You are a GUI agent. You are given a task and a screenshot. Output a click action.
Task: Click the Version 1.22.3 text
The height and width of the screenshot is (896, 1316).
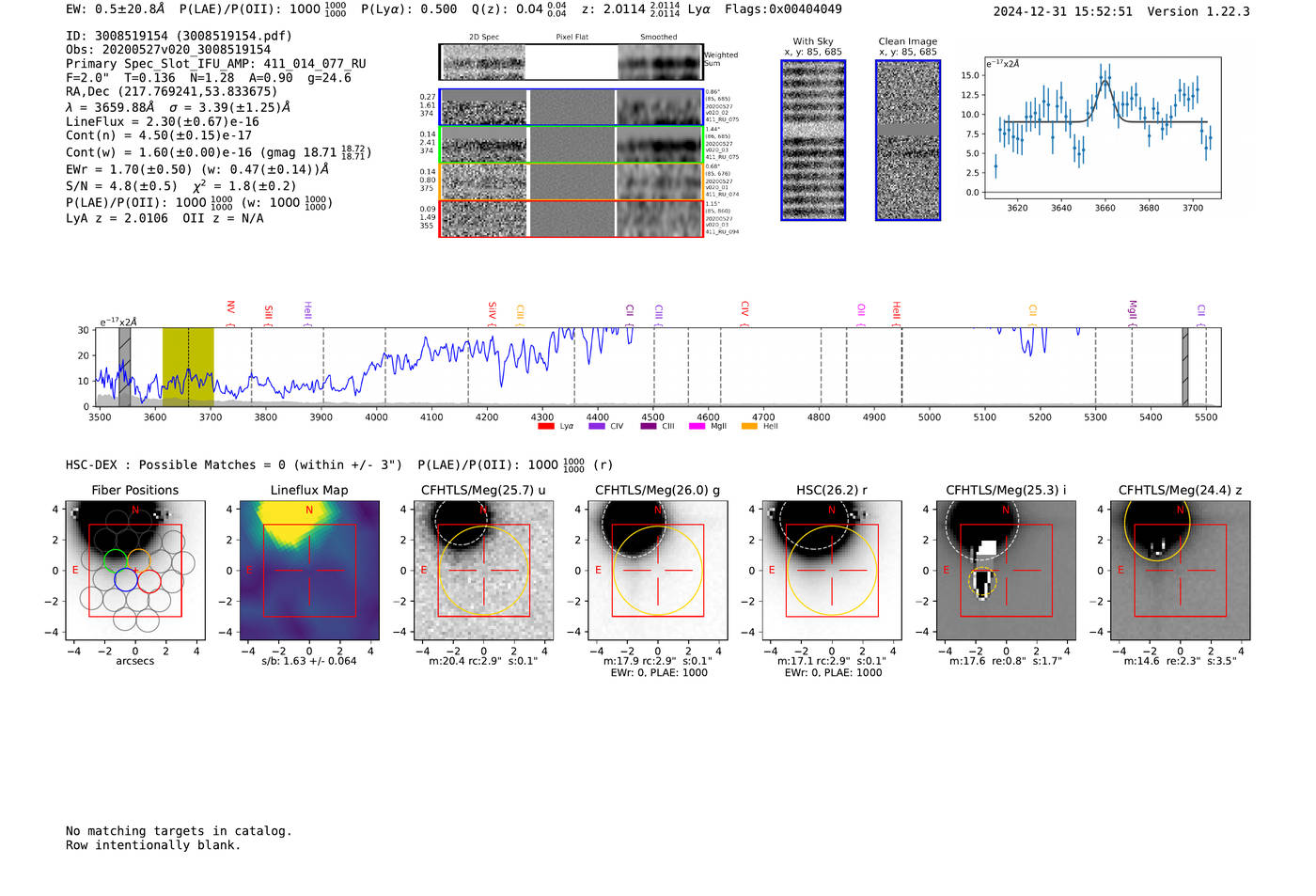click(1198, 11)
